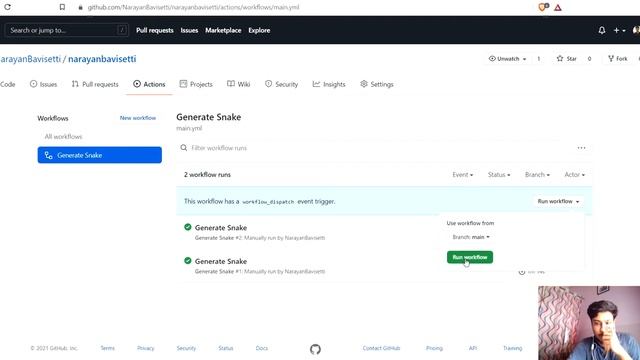This screenshot has width=640, height=360.
Task: Select All workflows in sidebar
Action: coord(63,136)
